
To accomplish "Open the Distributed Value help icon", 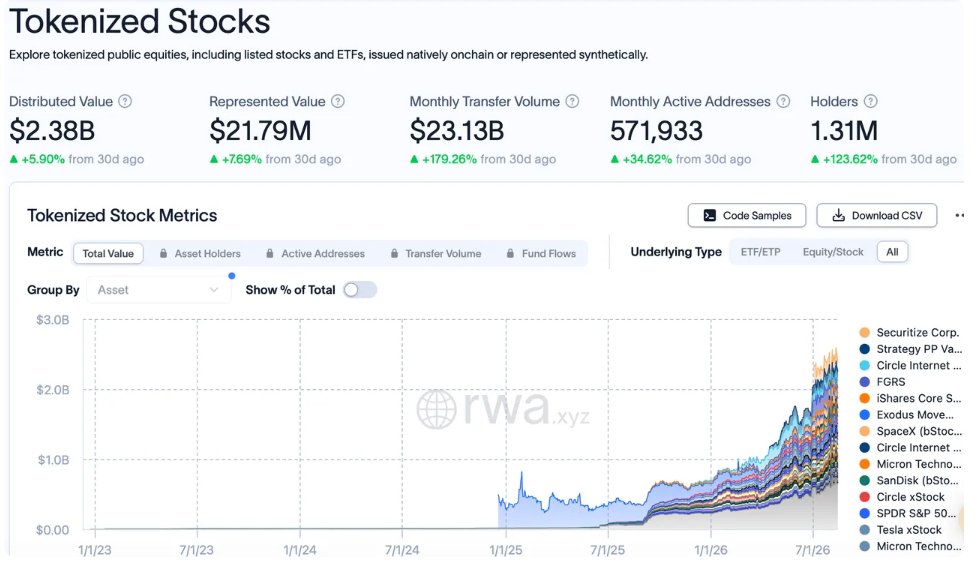I will tap(125, 101).
